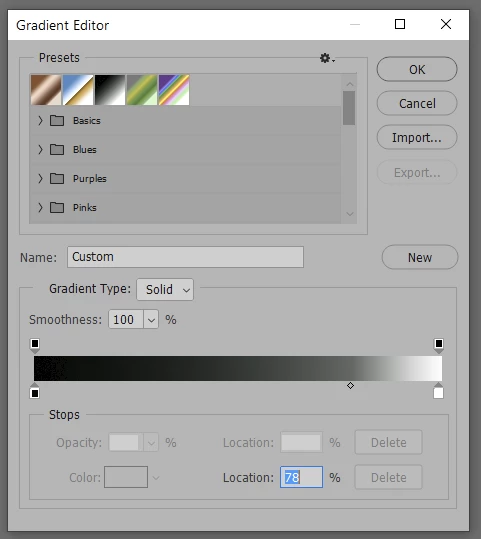This screenshot has height=539, width=481.
Task: Expand the Pinks folder chevron
Action: [40, 208]
